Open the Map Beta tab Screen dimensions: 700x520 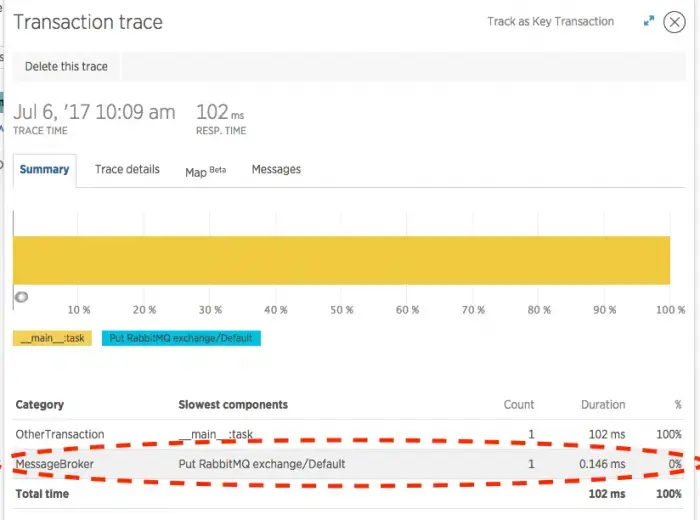[x=205, y=171]
